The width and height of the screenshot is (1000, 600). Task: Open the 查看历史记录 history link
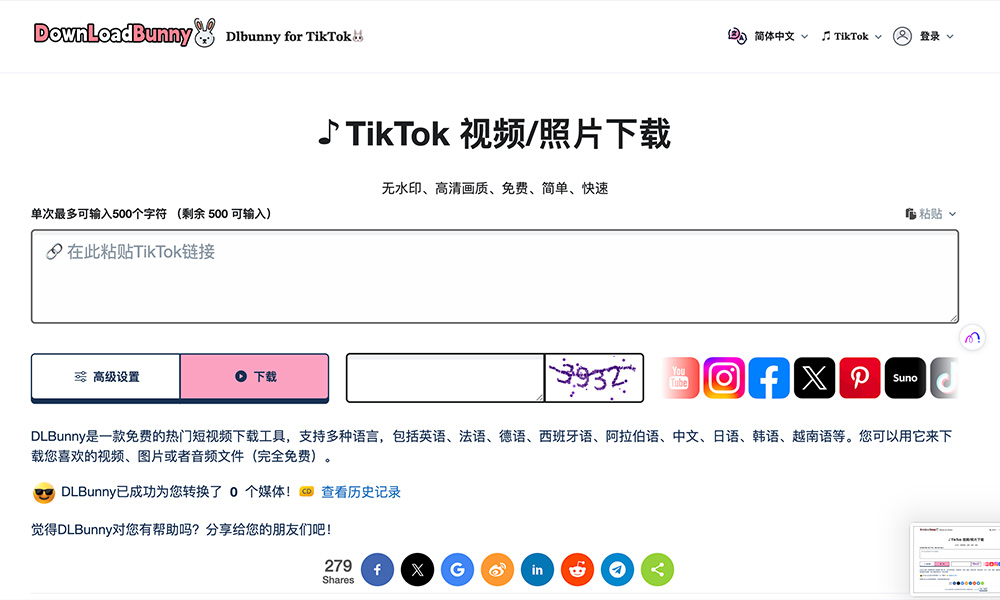361,492
